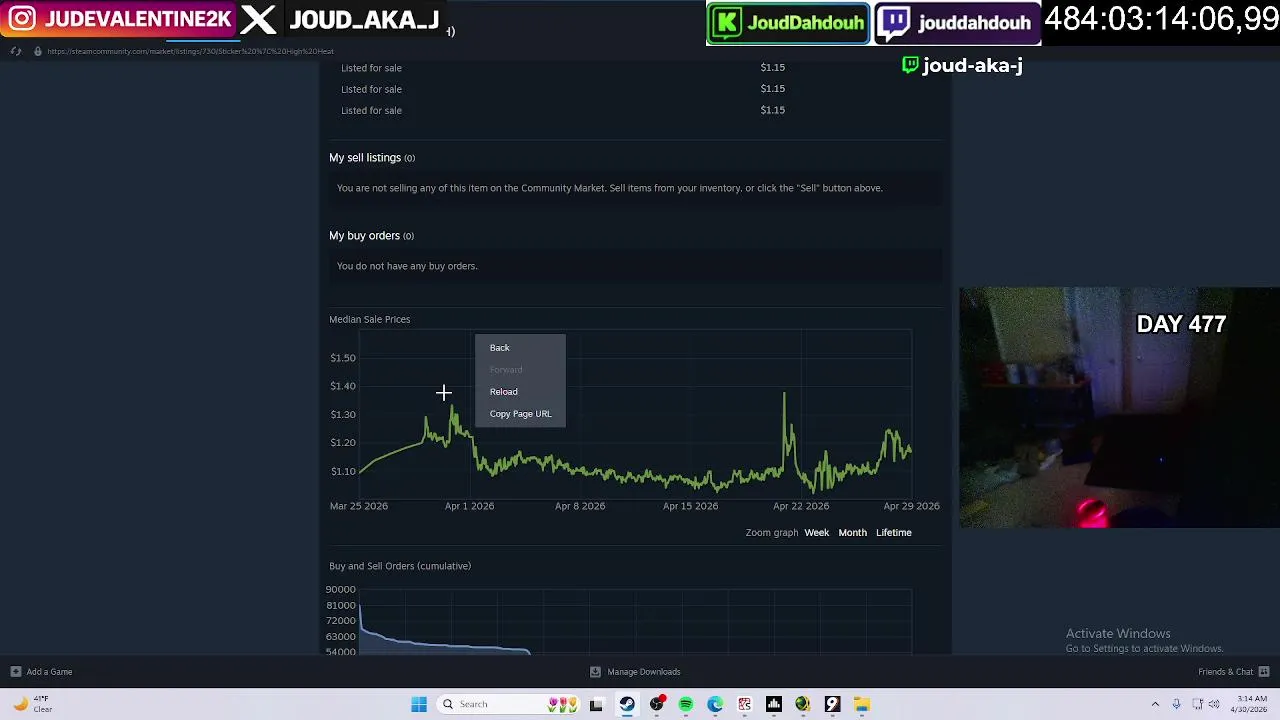
Task: Open Microsoft Edge from the taskbar
Action: click(x=715, y=704)
